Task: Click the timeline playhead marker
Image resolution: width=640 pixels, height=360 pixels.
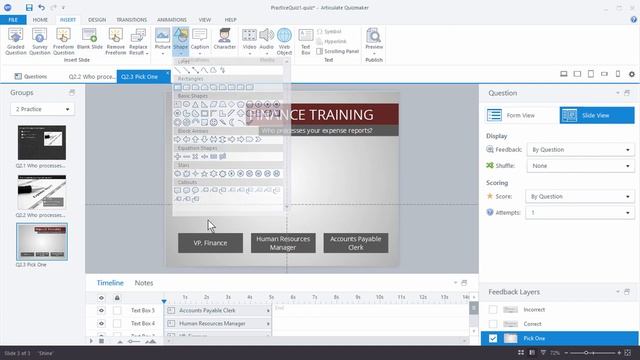Action: pyautogui.click(x=164, y=301)
